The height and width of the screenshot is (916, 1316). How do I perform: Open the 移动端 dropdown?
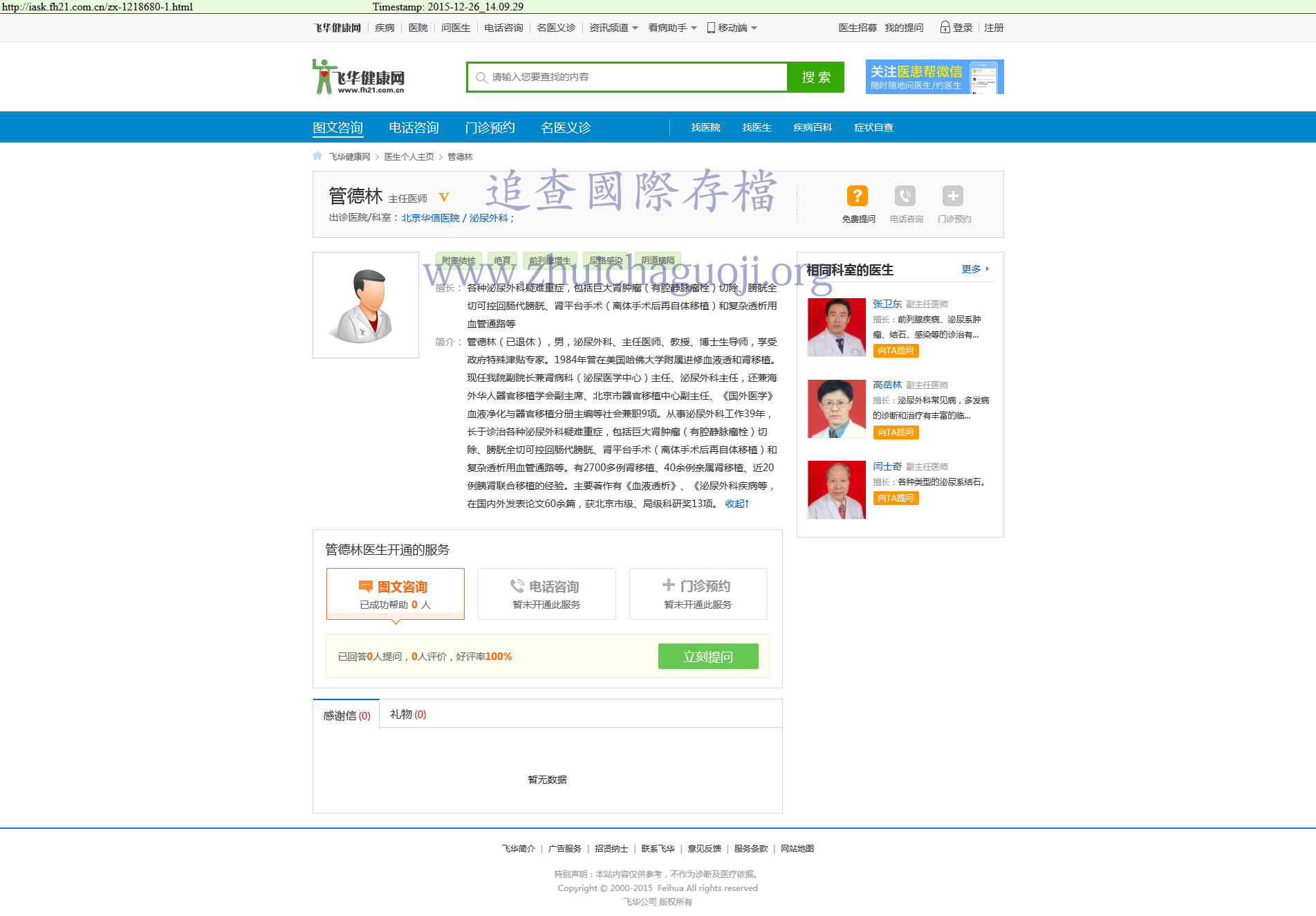click(732, 28)
